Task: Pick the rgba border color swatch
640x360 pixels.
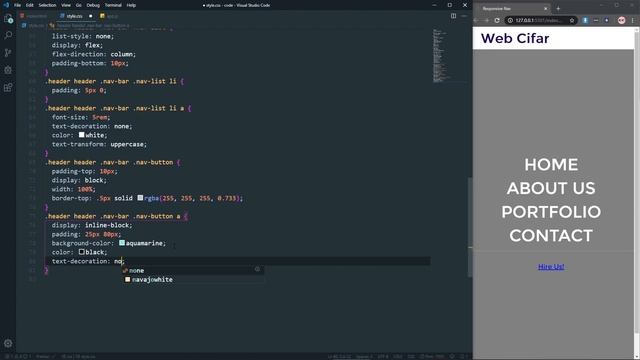Action: click(140, 198)
